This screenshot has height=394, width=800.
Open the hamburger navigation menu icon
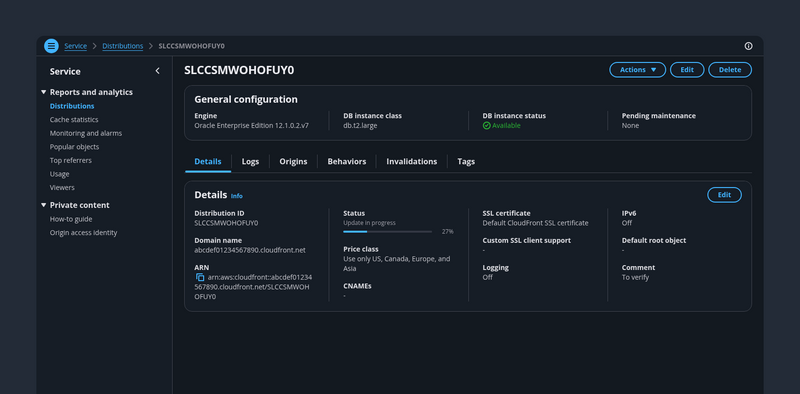click(x=52, y=46)
